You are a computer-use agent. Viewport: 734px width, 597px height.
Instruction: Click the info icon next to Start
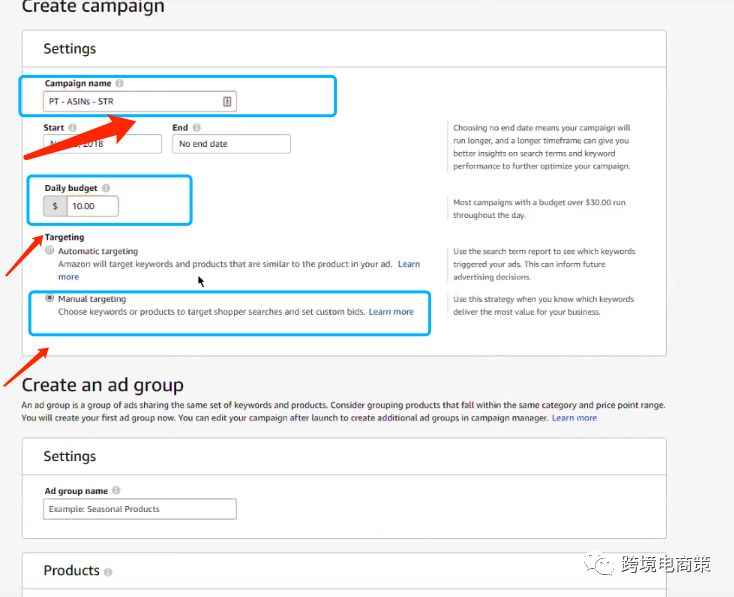coord(74,128)
